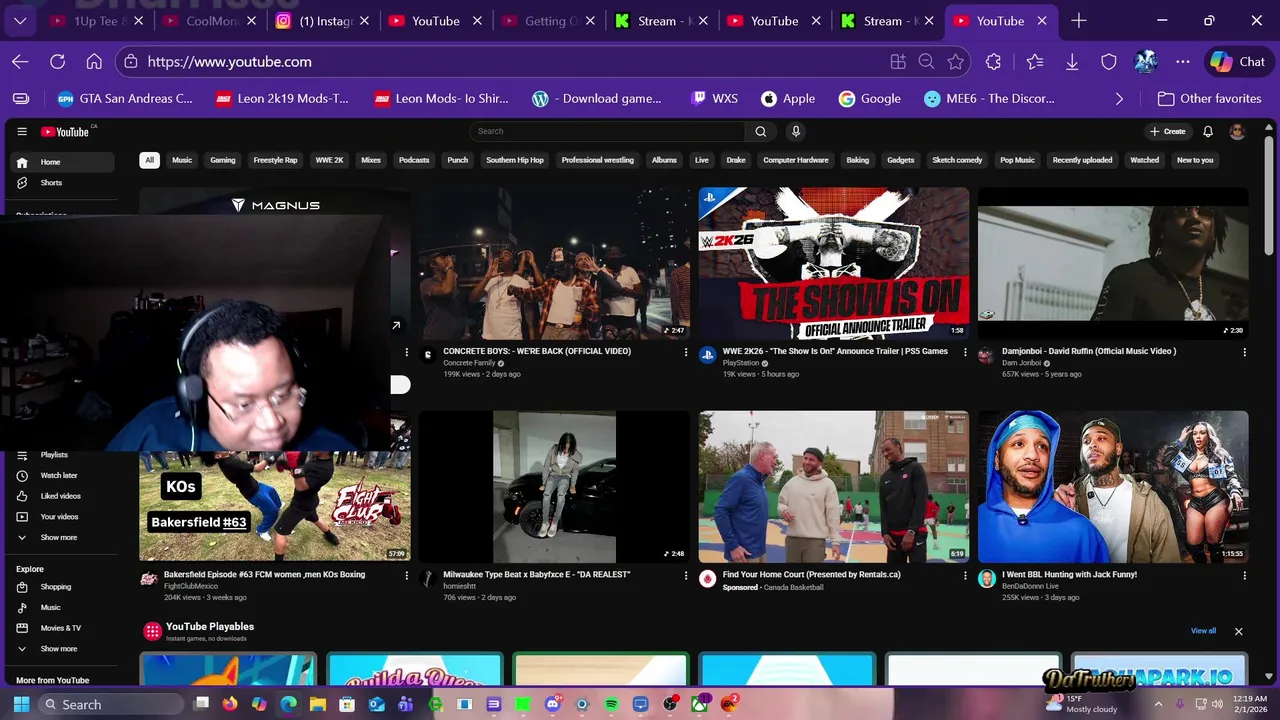
Task: Open Shorts in the sidebar
Action: [x=51, y=183]
